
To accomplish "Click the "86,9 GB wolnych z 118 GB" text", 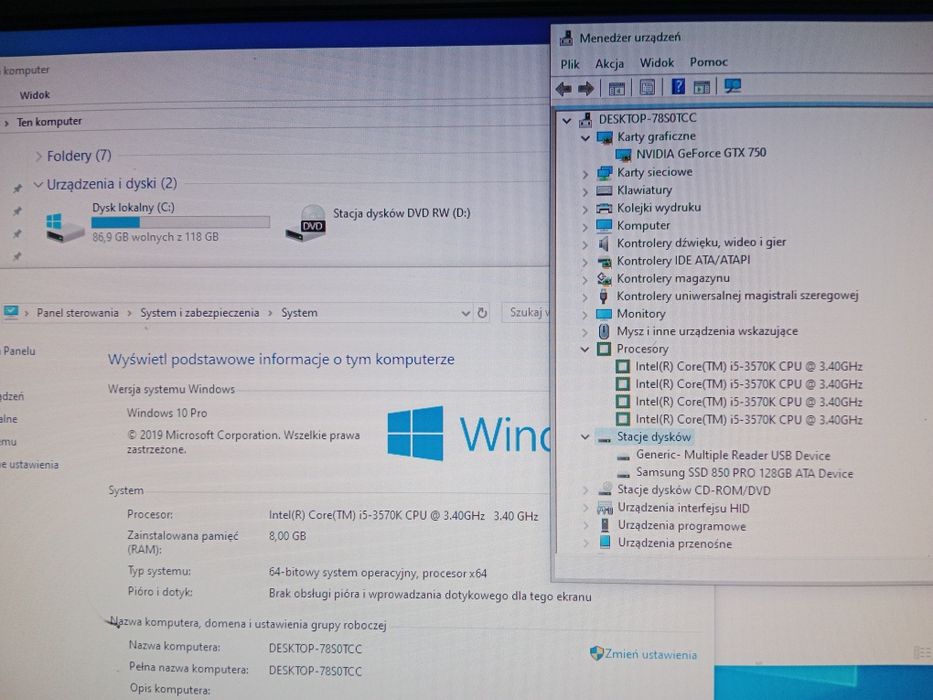I will point(155,237).
